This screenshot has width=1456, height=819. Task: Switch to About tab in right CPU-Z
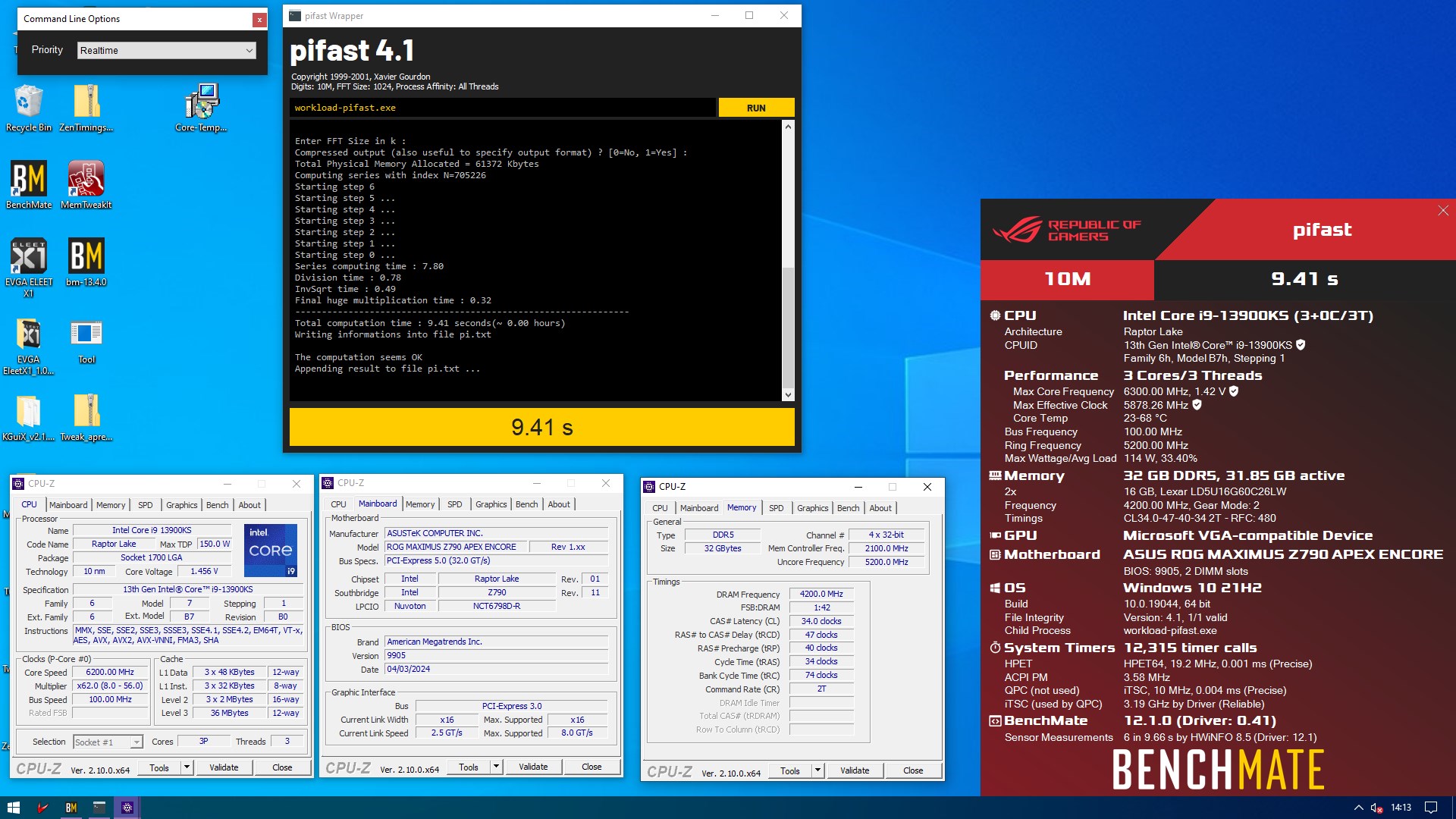point(880,508)
